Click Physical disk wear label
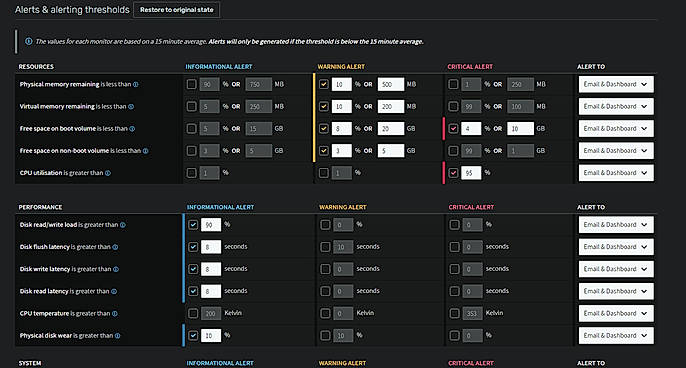Image resolution: width=686 pixels, height=368 pixels. pos(46,336)
